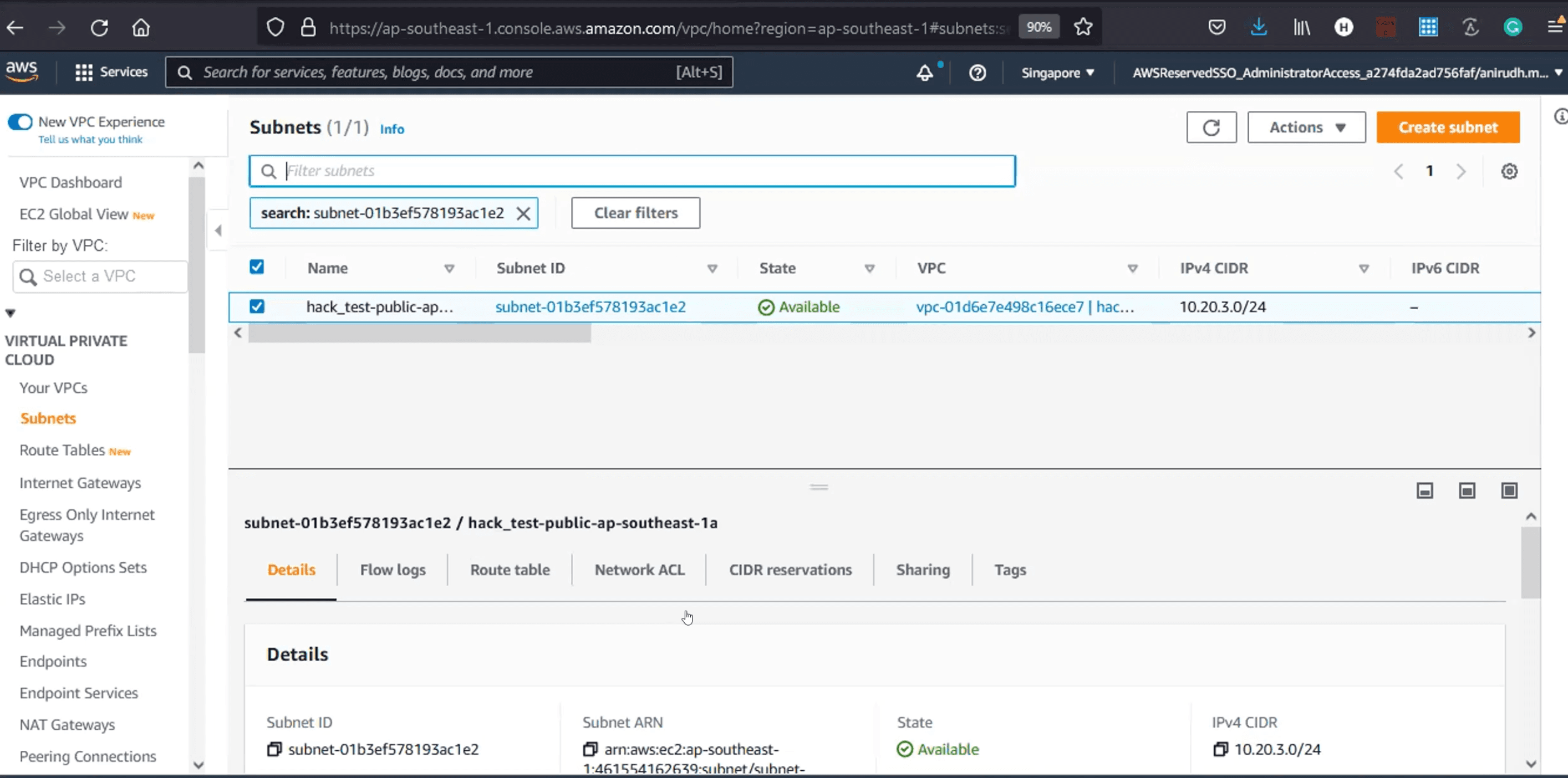Save page to Pocket
Viewport: 1568px width, 778px height.
(x=1217, y=27)
